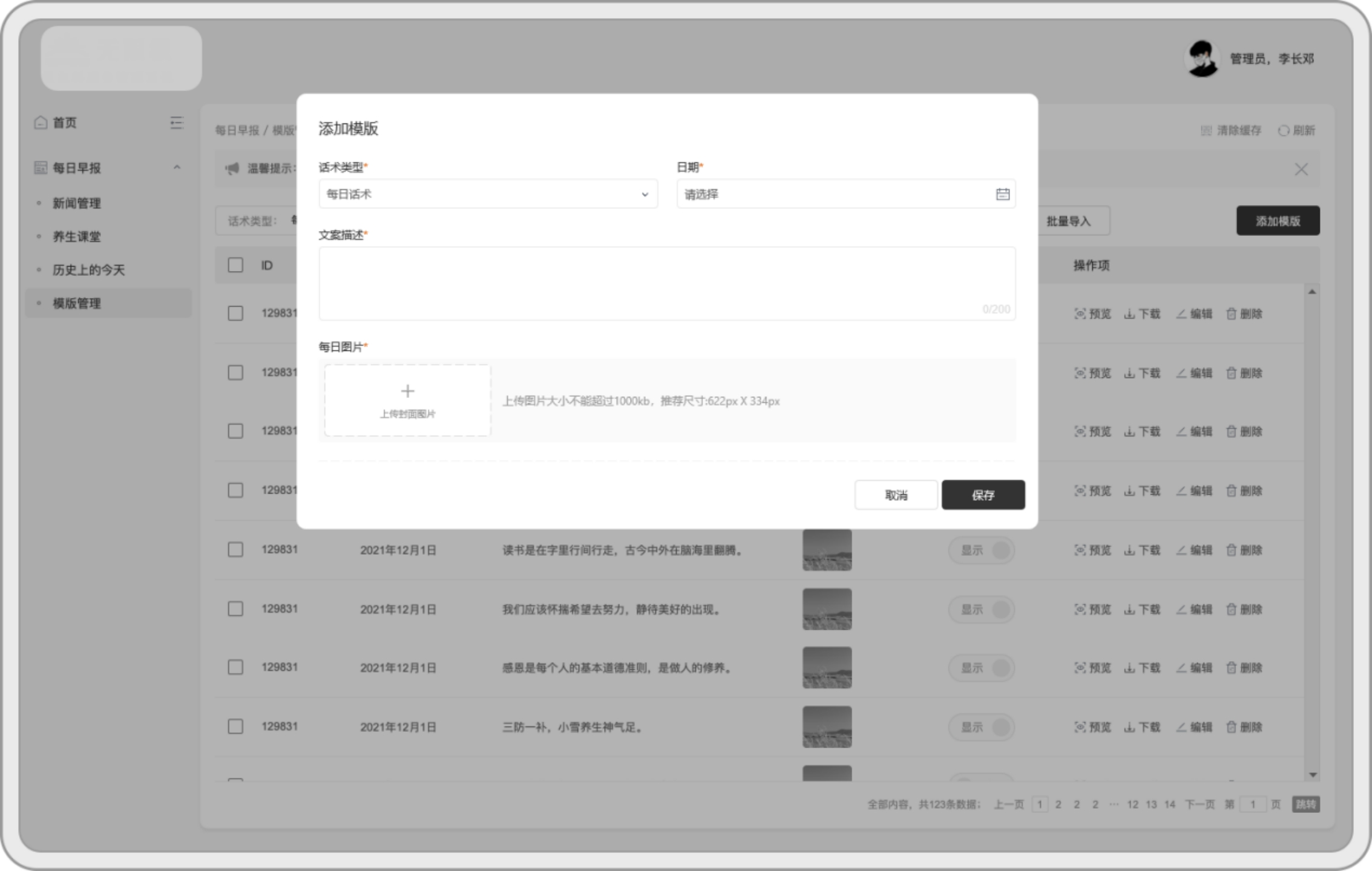The height and width of the screenshot is (871, 1372).
Task: Click the refresh 刷新 icon
Action: tap(1283, 131)
